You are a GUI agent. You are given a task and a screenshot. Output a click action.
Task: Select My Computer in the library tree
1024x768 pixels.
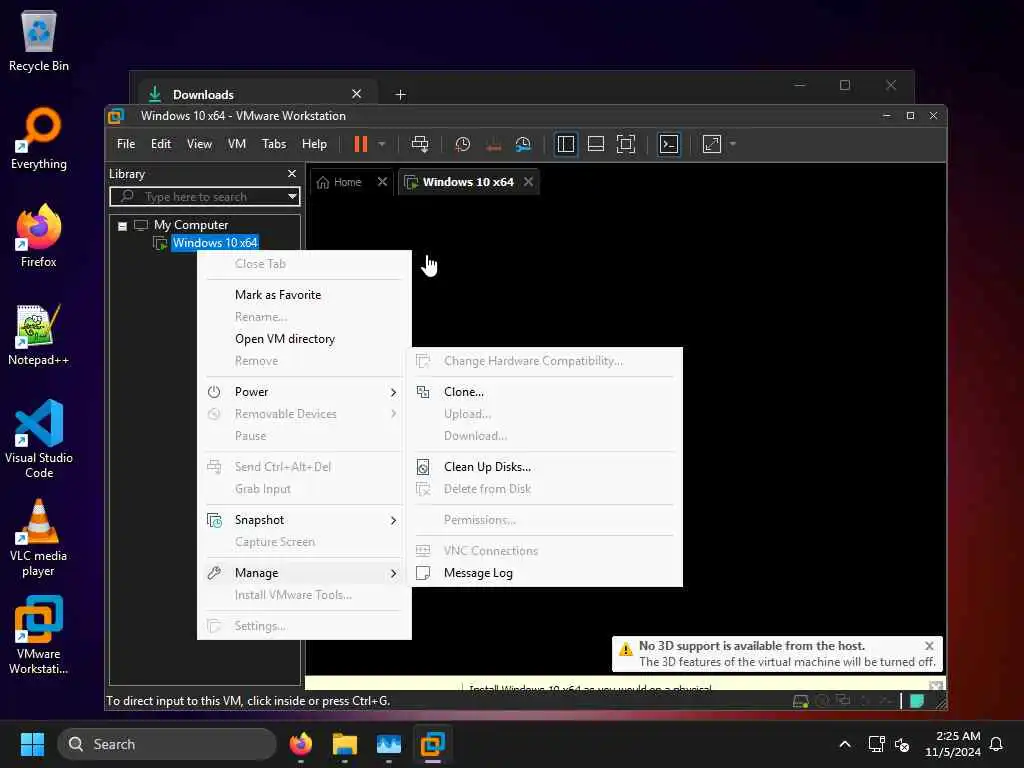(x=191, y=225)
